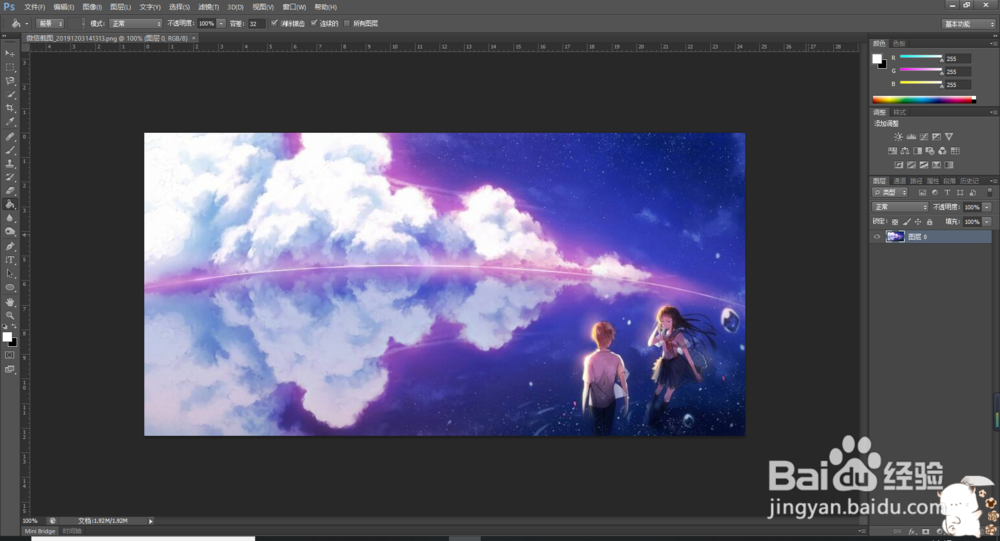Screen dimensions: 1000x541
Task: Select the Path Selection tool
Action: click(10, 274)
